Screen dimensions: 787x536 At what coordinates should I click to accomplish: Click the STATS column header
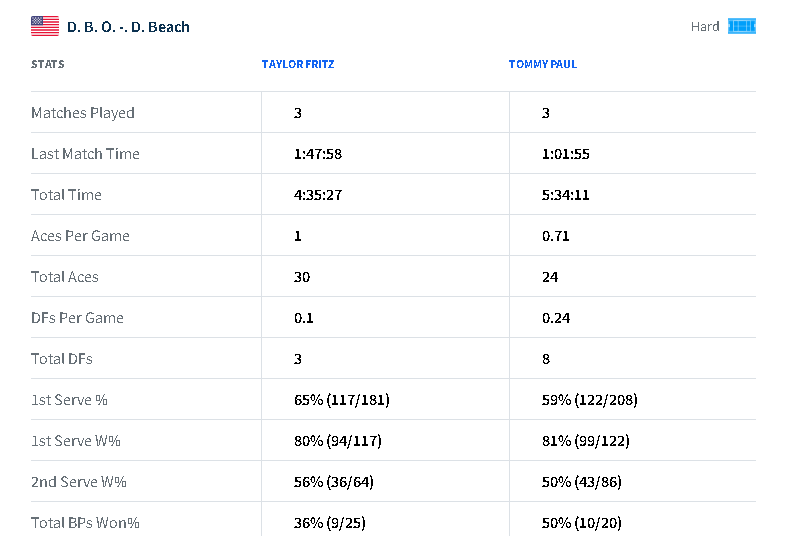(x=48, y=64)
